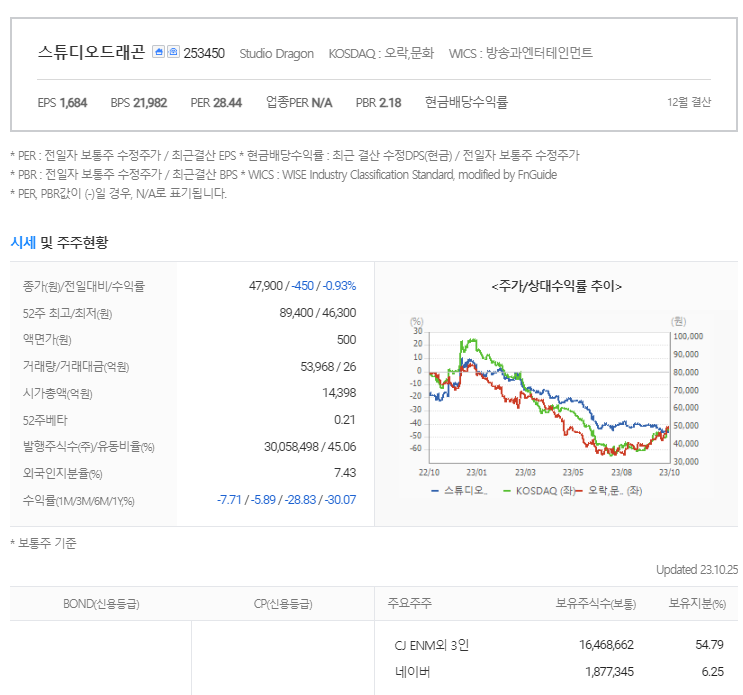Click the BOND(신용등급) column header
This screenshot has height=695, width=743.
(x=101, y=604)
